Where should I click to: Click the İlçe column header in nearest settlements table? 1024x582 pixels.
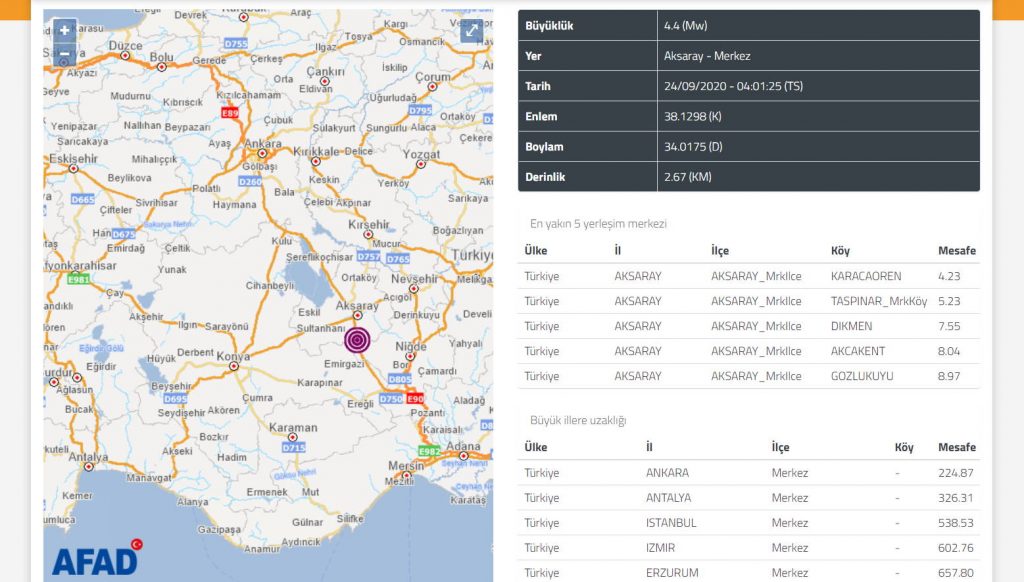point(720,250)
